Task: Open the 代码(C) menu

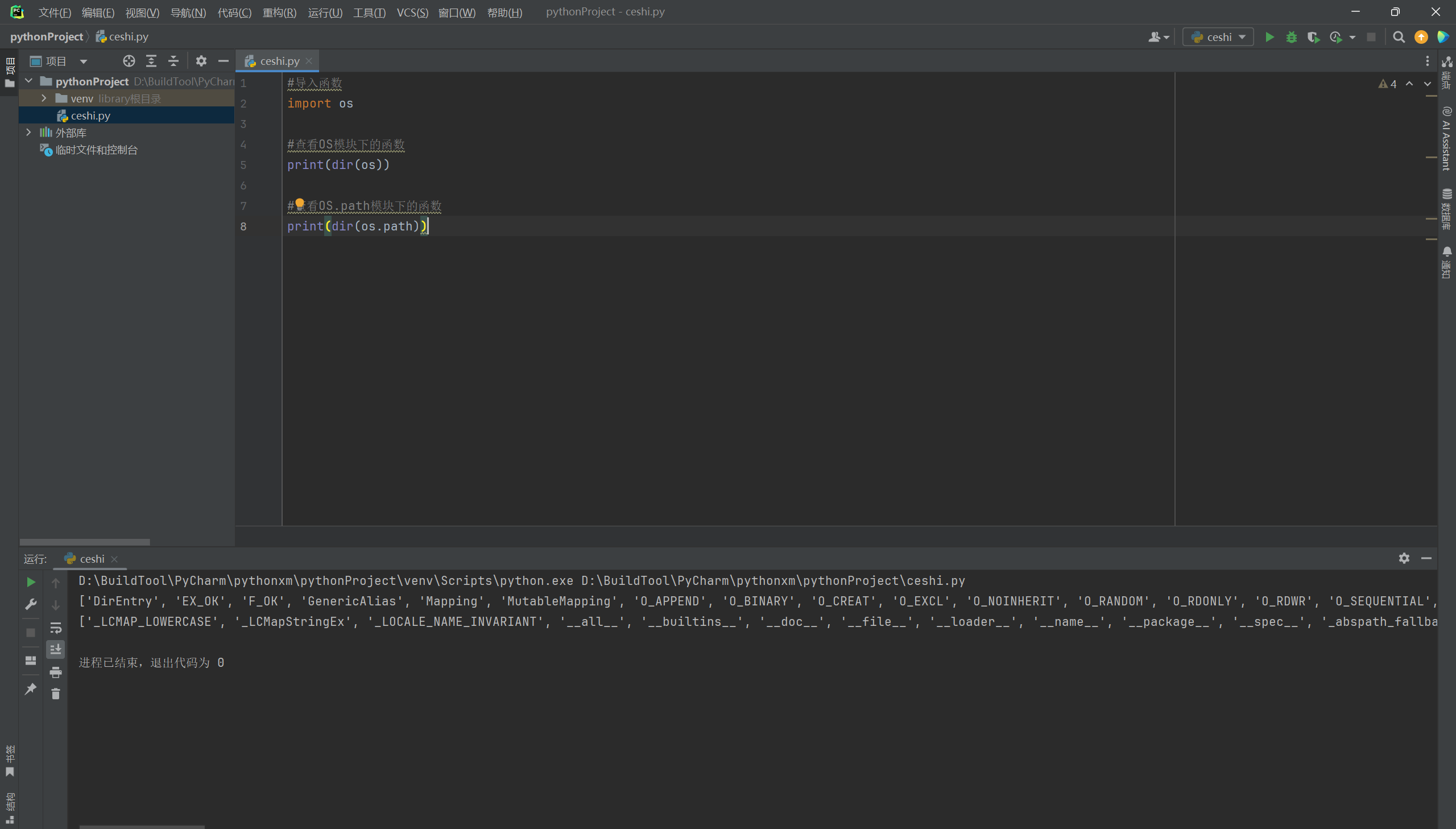Action: 234,13
